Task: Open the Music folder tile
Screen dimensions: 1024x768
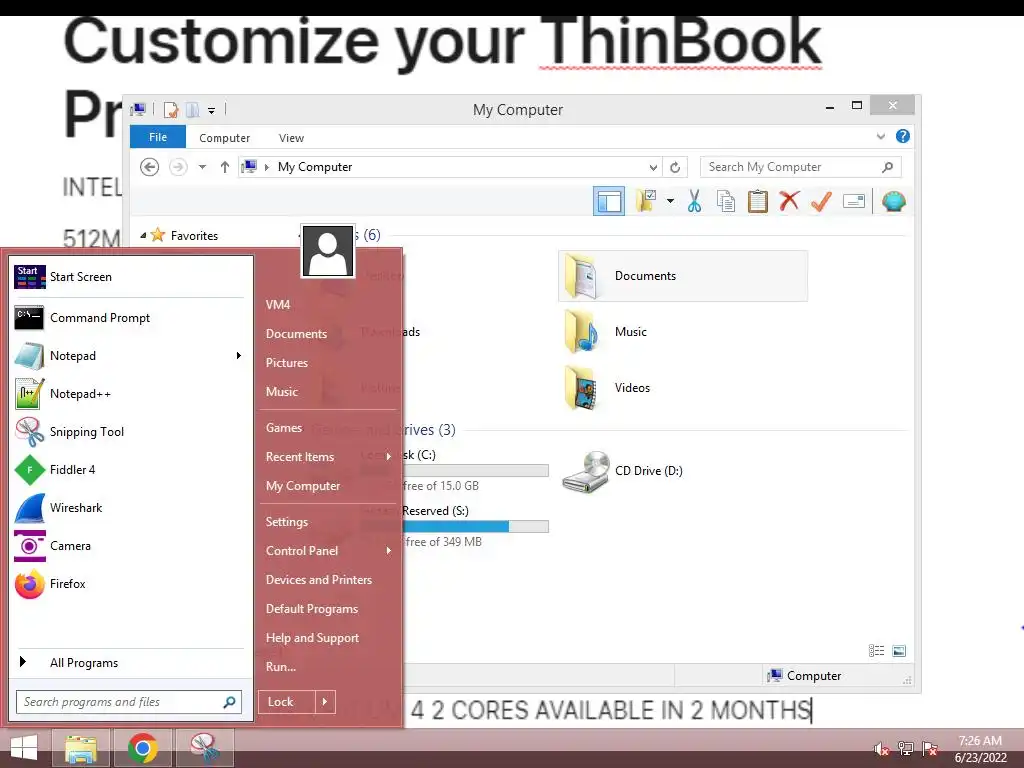Action: click(x=683, y=332)
